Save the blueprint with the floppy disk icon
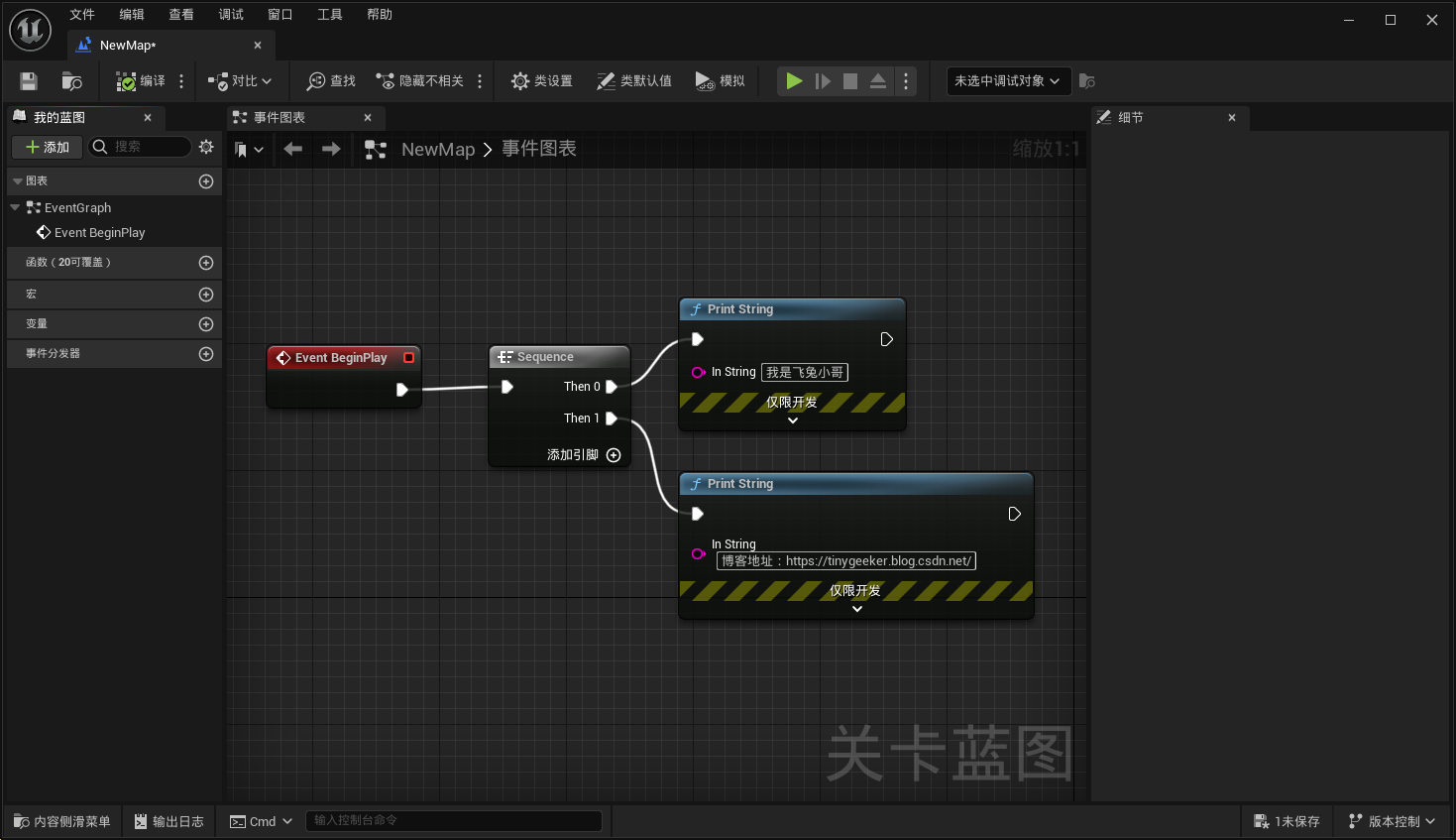The height and width of the screenshot is (840, 1456). pos(29,81)
